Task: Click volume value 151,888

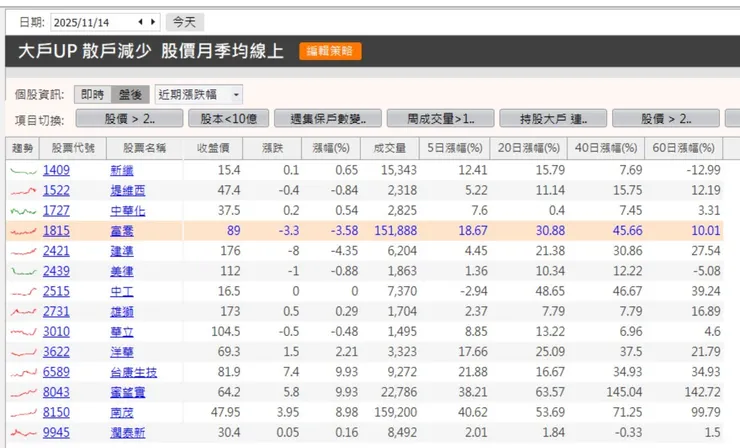Action: 395,231
